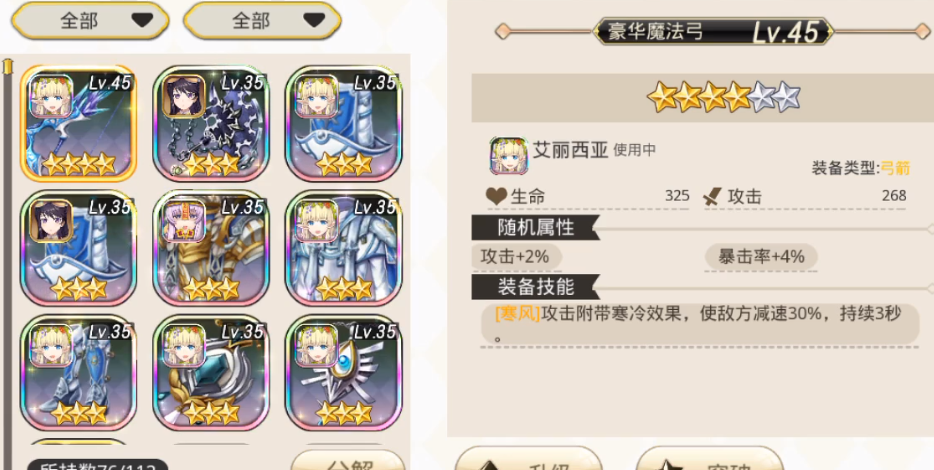Select the golden armor with purple-haired avatar
Screen dimensions: 934x470
(x=211, y=248)
